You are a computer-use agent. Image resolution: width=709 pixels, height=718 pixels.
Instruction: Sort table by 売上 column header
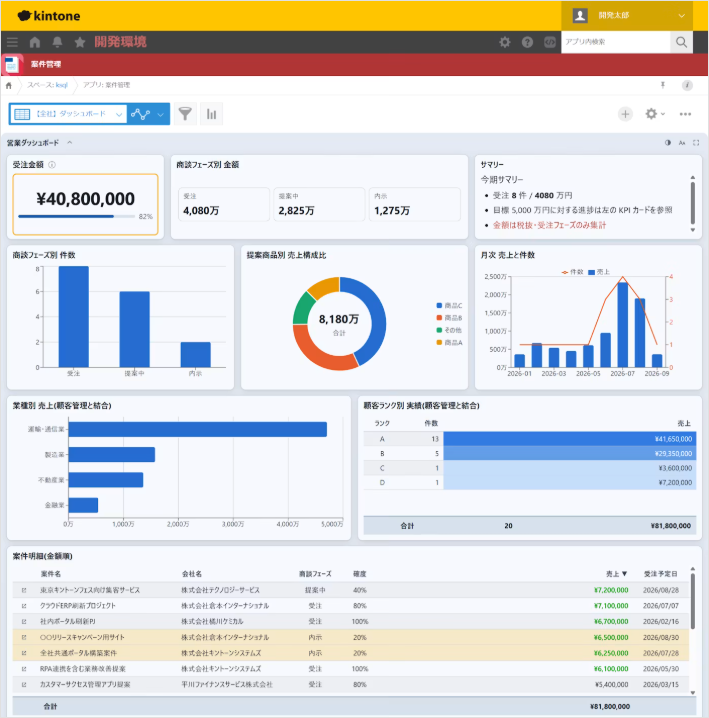616,574
